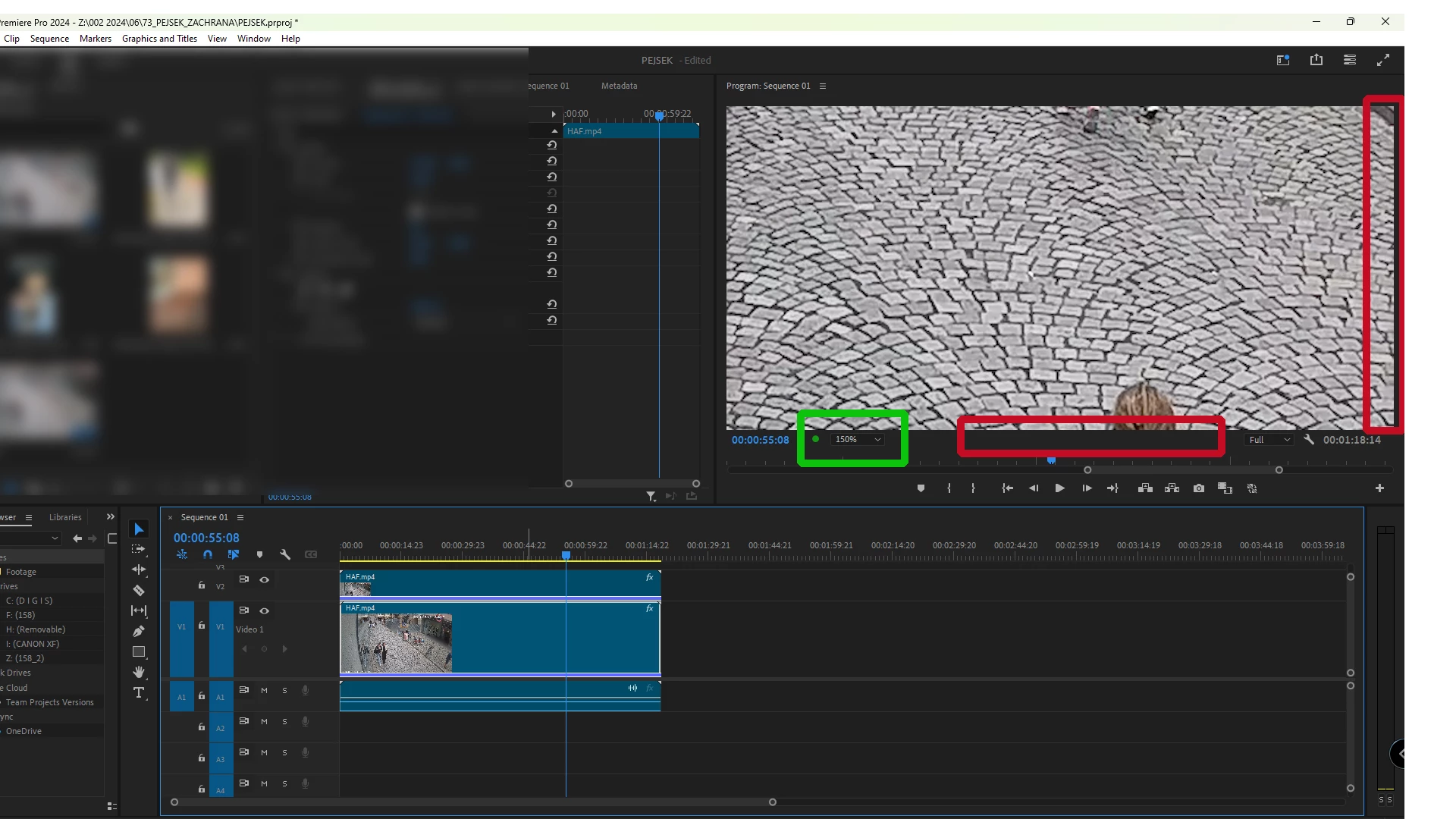Image resolution: width=1456 pixels, height=819 pixels.
Task: Select the Hand tool
Action: pos(139,672)
